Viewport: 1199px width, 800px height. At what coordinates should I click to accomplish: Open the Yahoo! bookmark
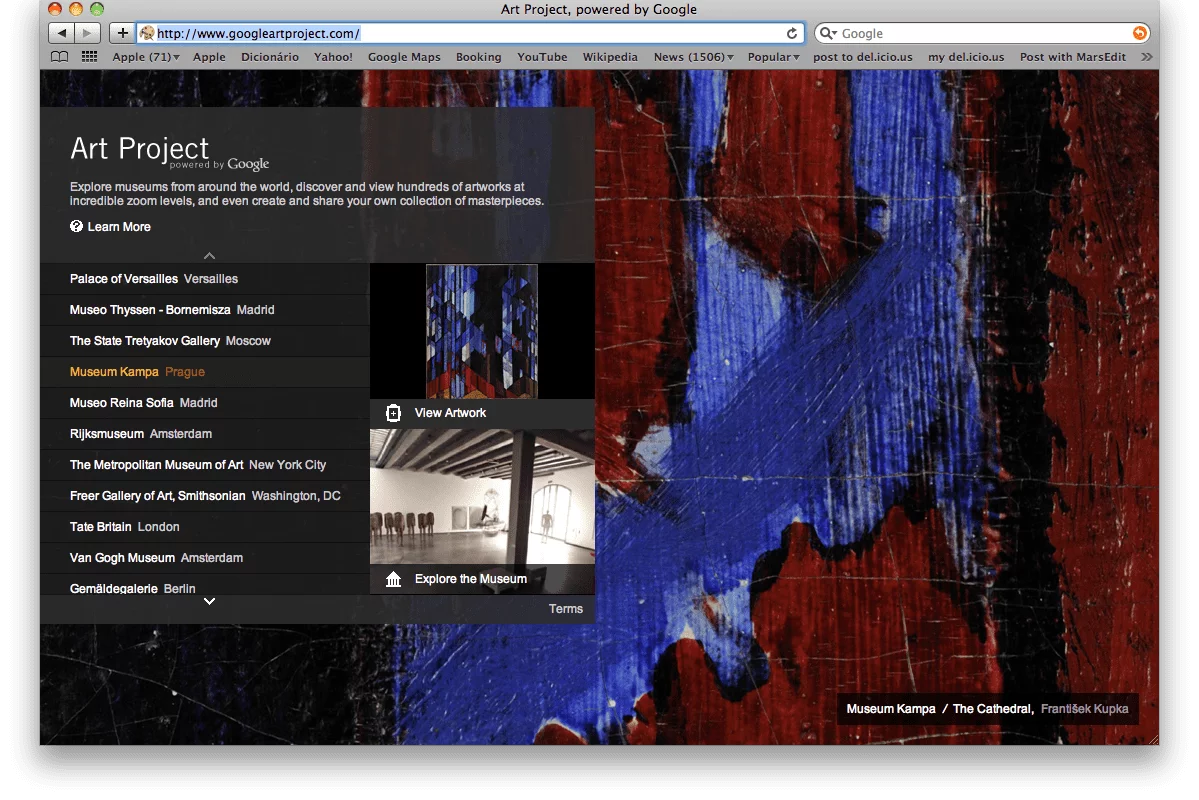[x=333, y=57]
